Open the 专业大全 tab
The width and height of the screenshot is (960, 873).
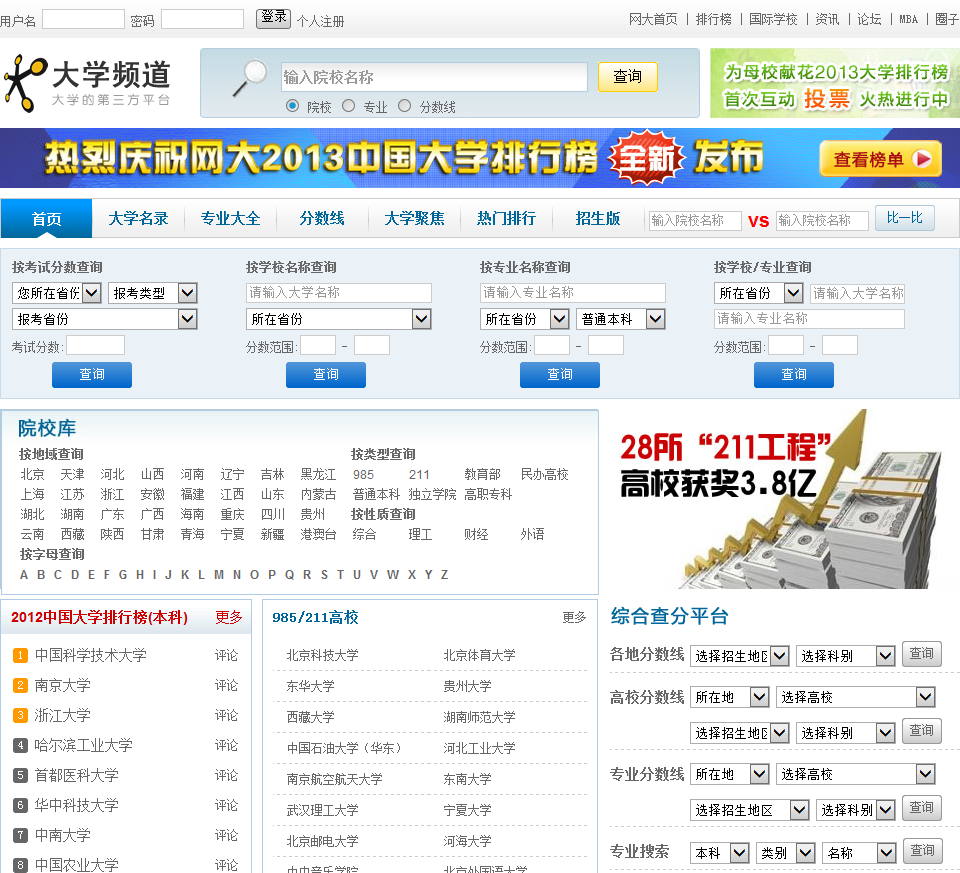[x=231, y=219]
